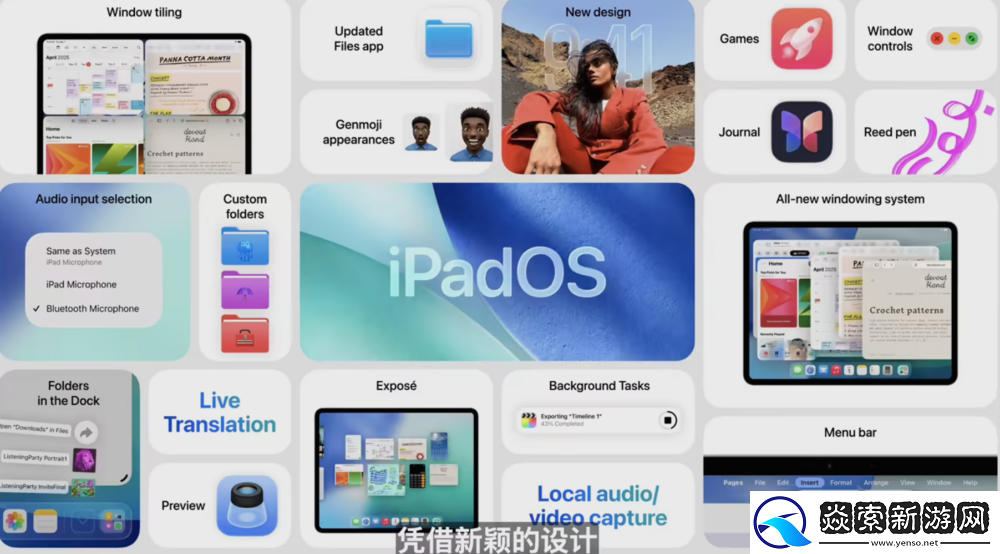1000x554 pixels.
Task: Select the red toolbox custom folder
Action: pos(245,334)
